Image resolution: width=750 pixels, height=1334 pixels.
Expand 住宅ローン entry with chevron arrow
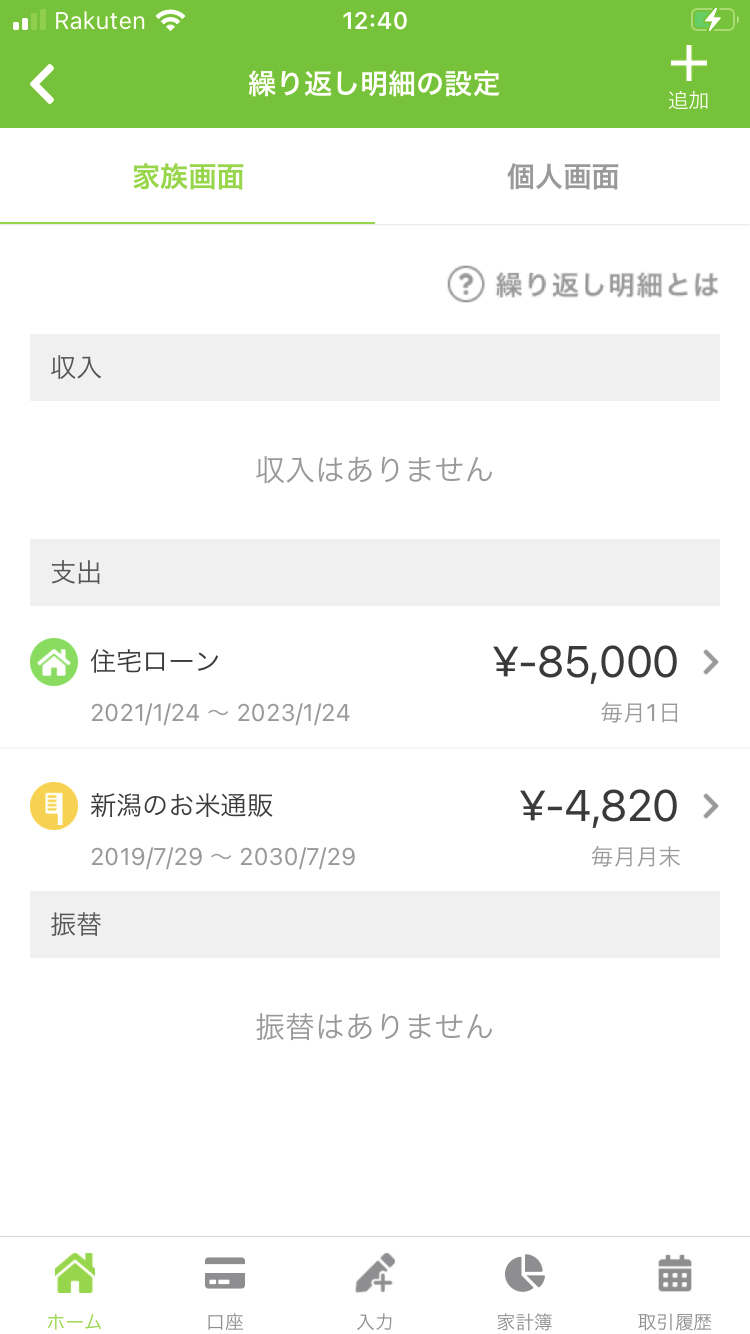(711, 662)
